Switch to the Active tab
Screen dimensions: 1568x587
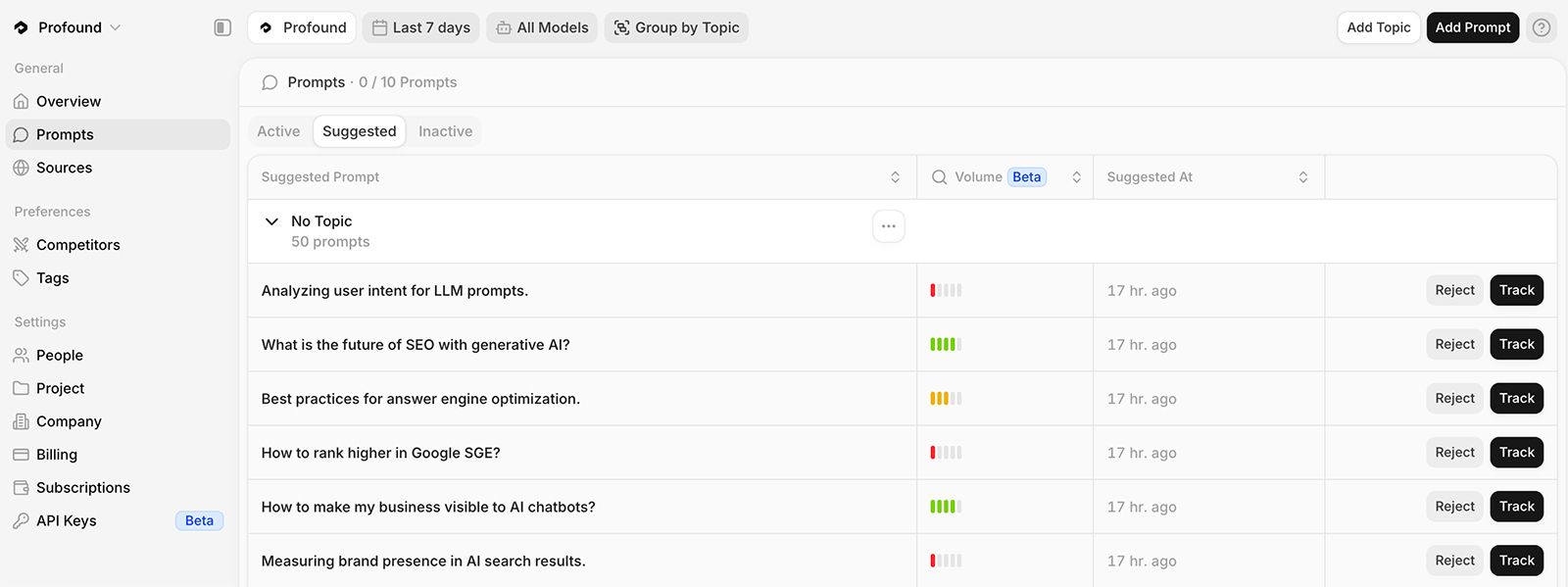278,131
